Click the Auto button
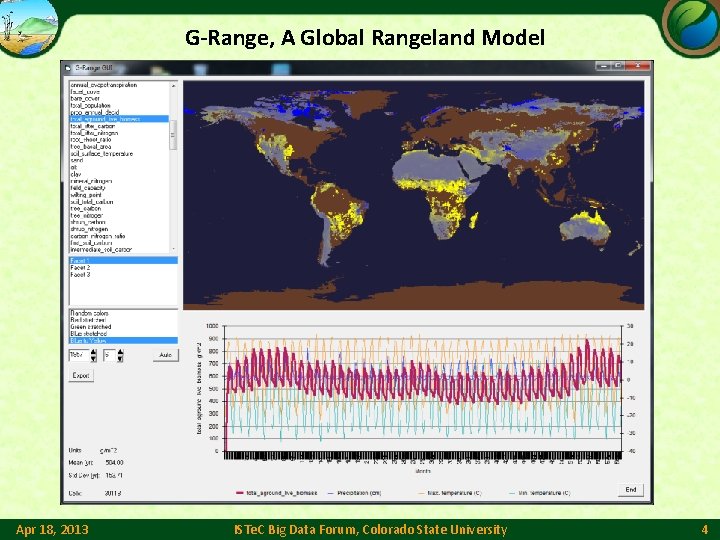Image resolution: width=720 pixels, height=540 pixels. 165,355
